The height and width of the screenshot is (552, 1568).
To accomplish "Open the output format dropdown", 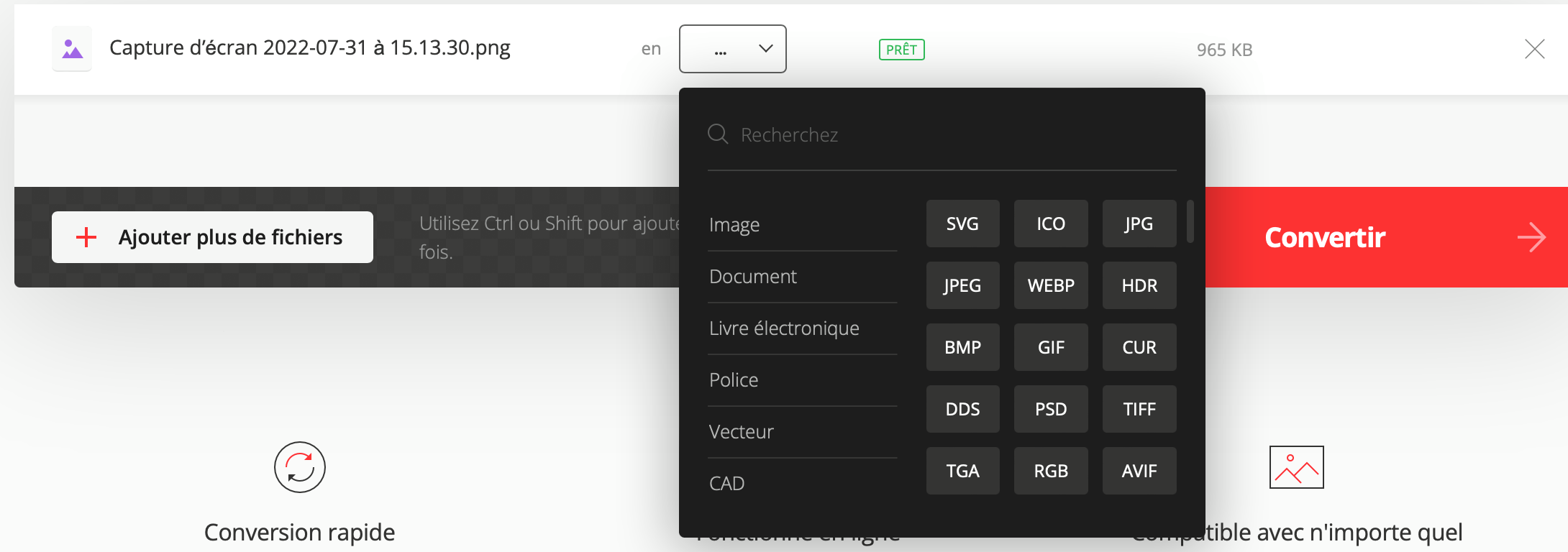I will click(x=733, y=49).
